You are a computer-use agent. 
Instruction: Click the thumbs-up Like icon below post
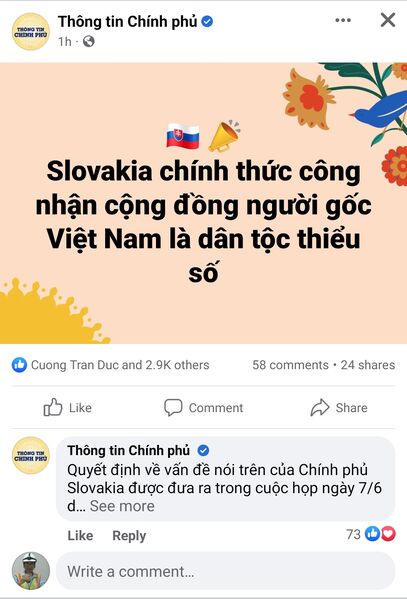coord(52,407)
